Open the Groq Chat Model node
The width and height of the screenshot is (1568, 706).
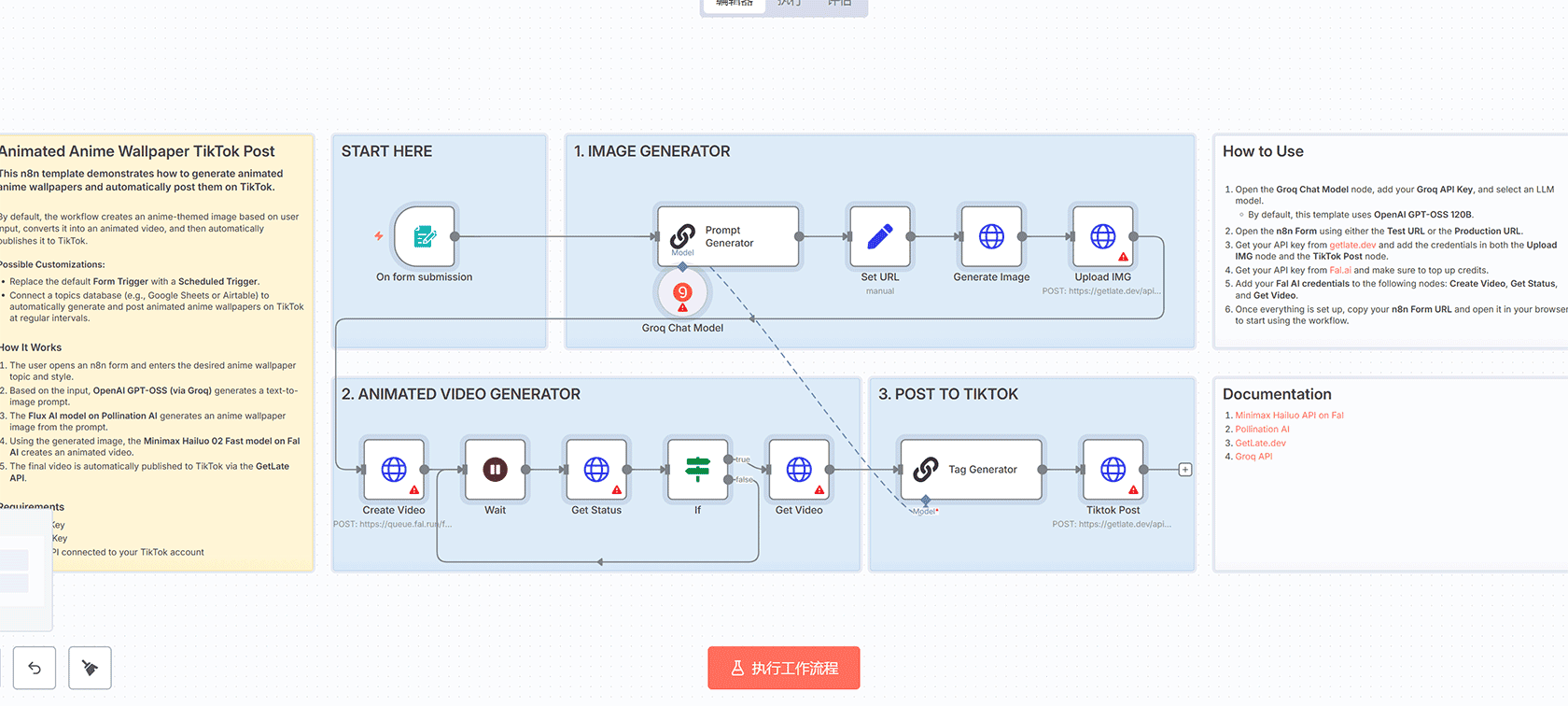point(682,293)
